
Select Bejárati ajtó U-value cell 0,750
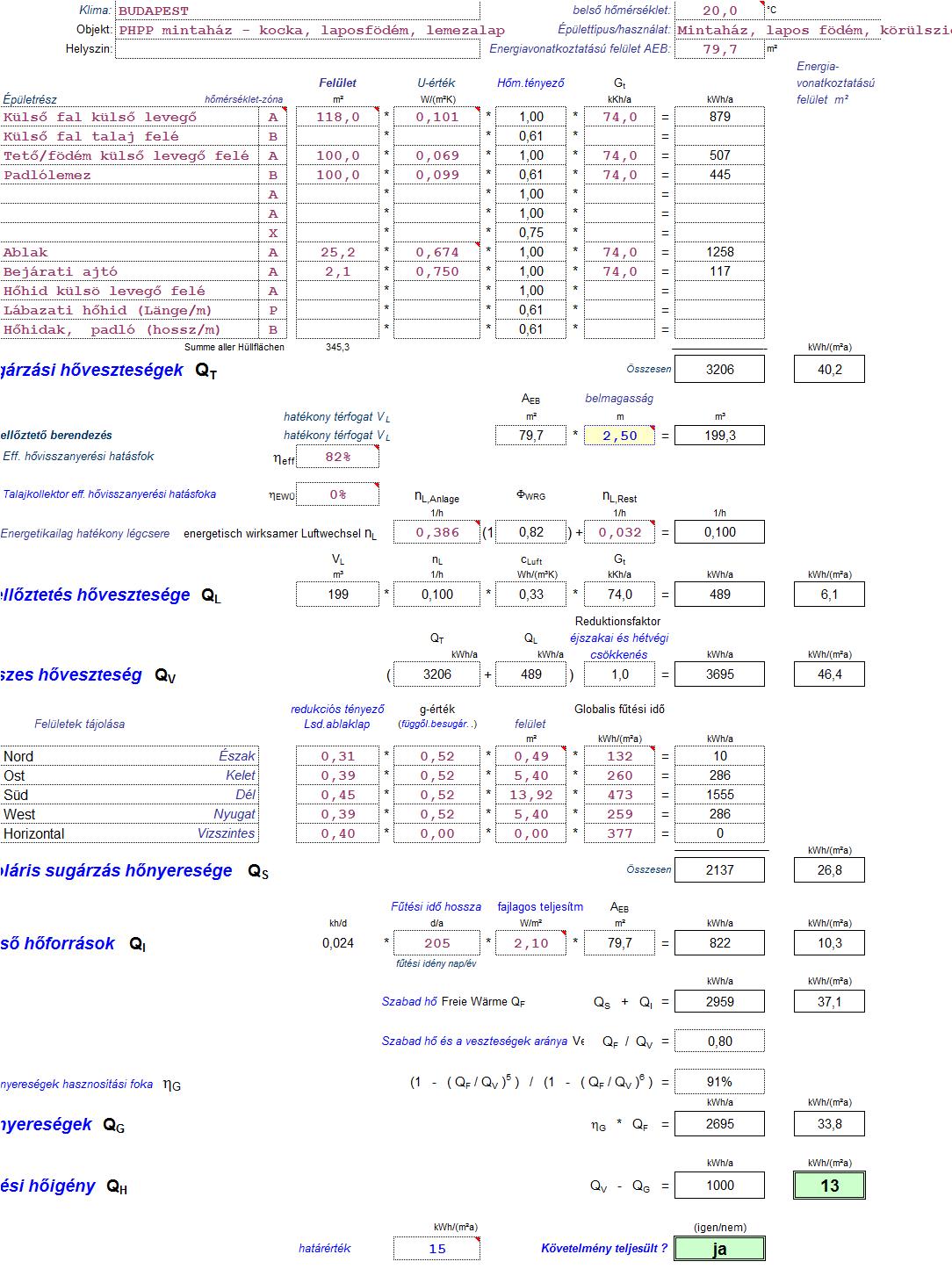pyautogui.click(x=436, y=271)
